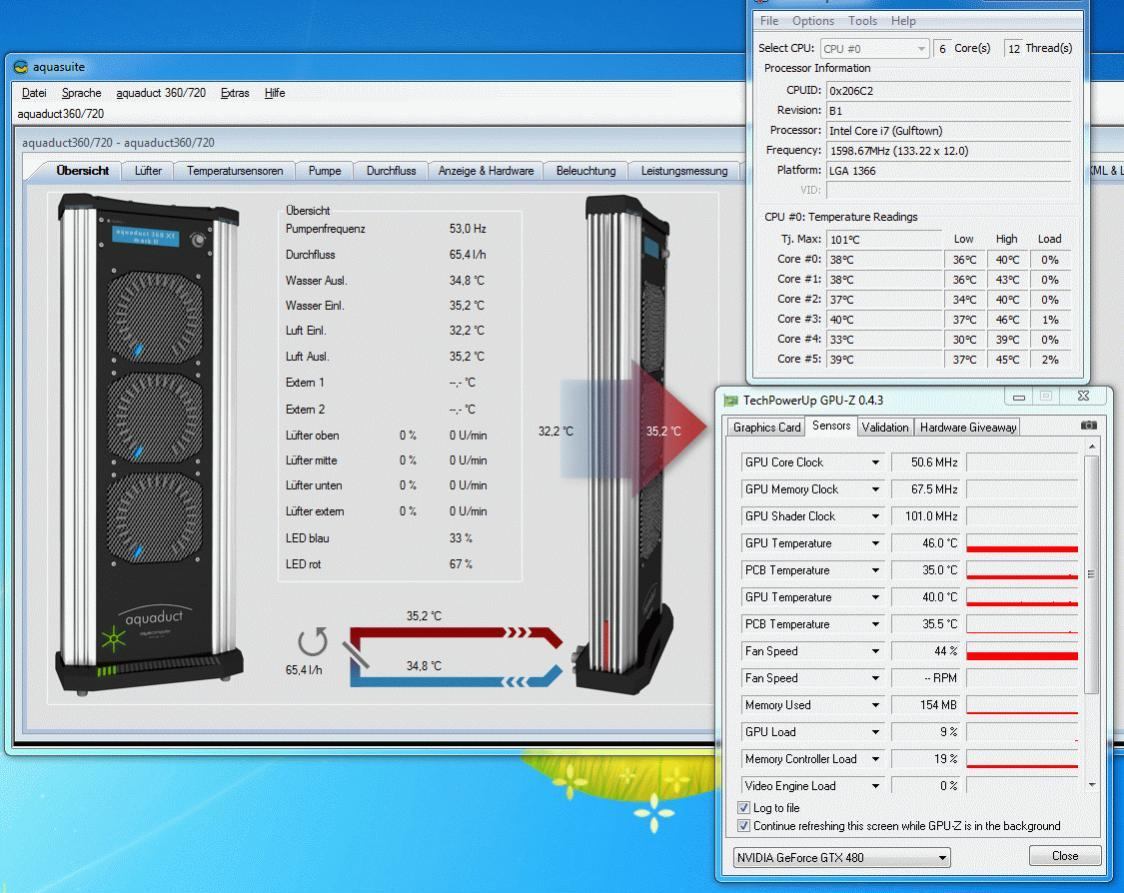Open the File menu in CPU monitor
The width and height of the screenshot is (1124, 893).
pos(769,21)
